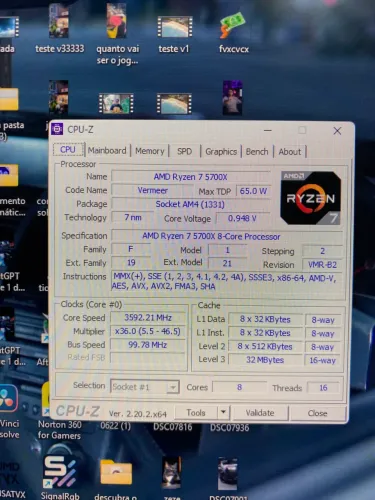Open the Graphics tab

point(221,152)
